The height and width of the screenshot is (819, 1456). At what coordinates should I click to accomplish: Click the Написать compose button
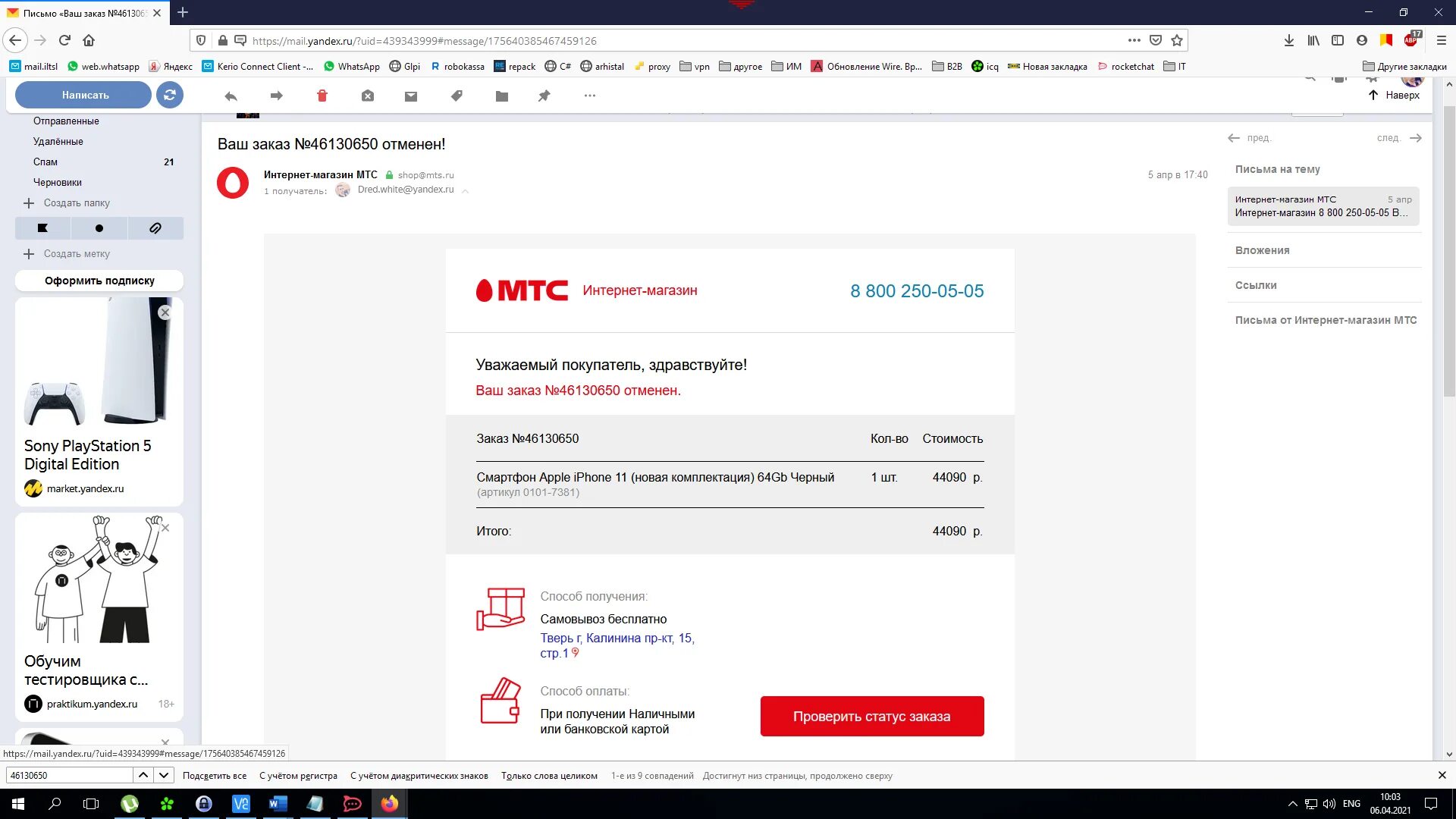84,95
